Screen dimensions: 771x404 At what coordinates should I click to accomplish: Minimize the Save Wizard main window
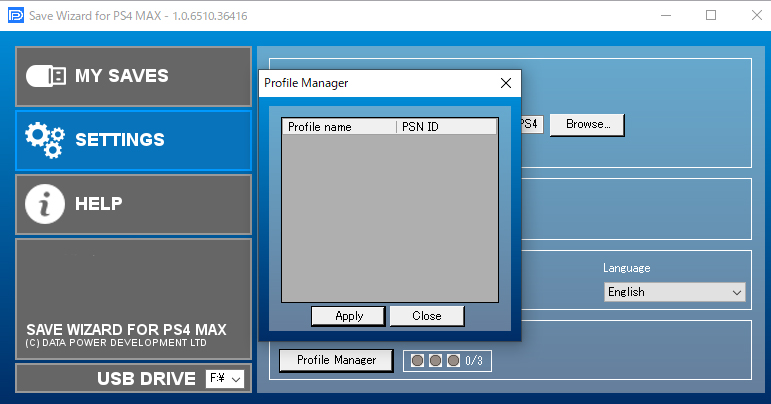pos(665,15)
